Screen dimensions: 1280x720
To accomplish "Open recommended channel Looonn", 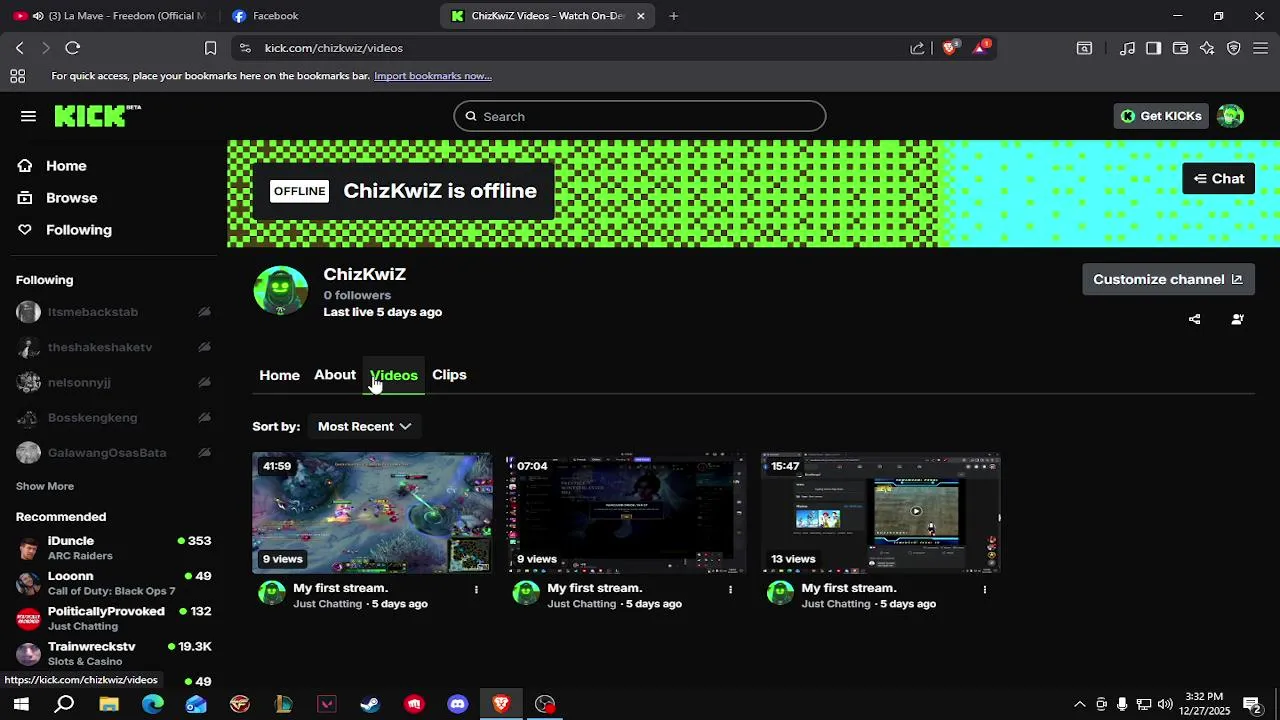I will click(114, 583).
